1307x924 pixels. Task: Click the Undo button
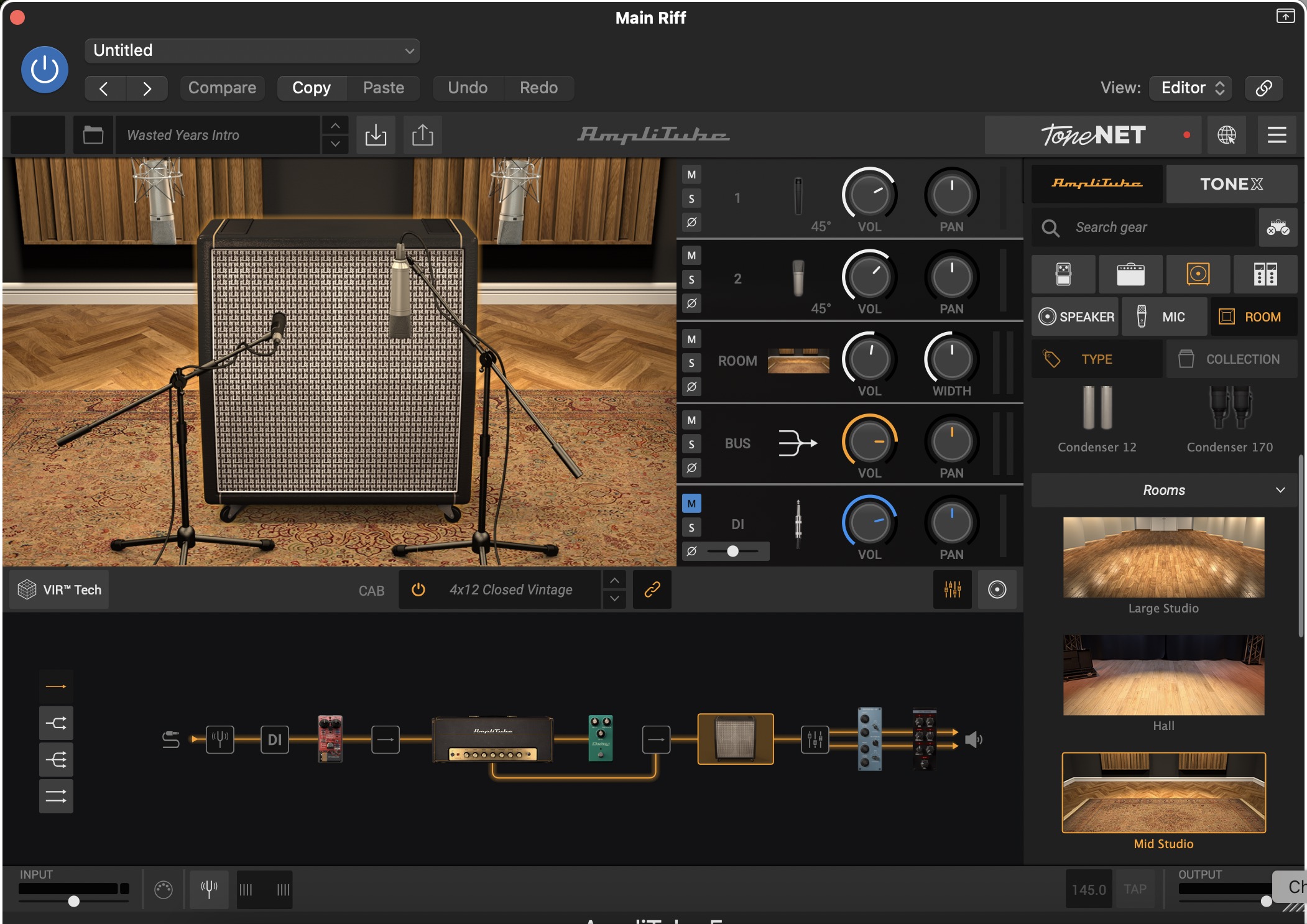(x=468, y=88)
